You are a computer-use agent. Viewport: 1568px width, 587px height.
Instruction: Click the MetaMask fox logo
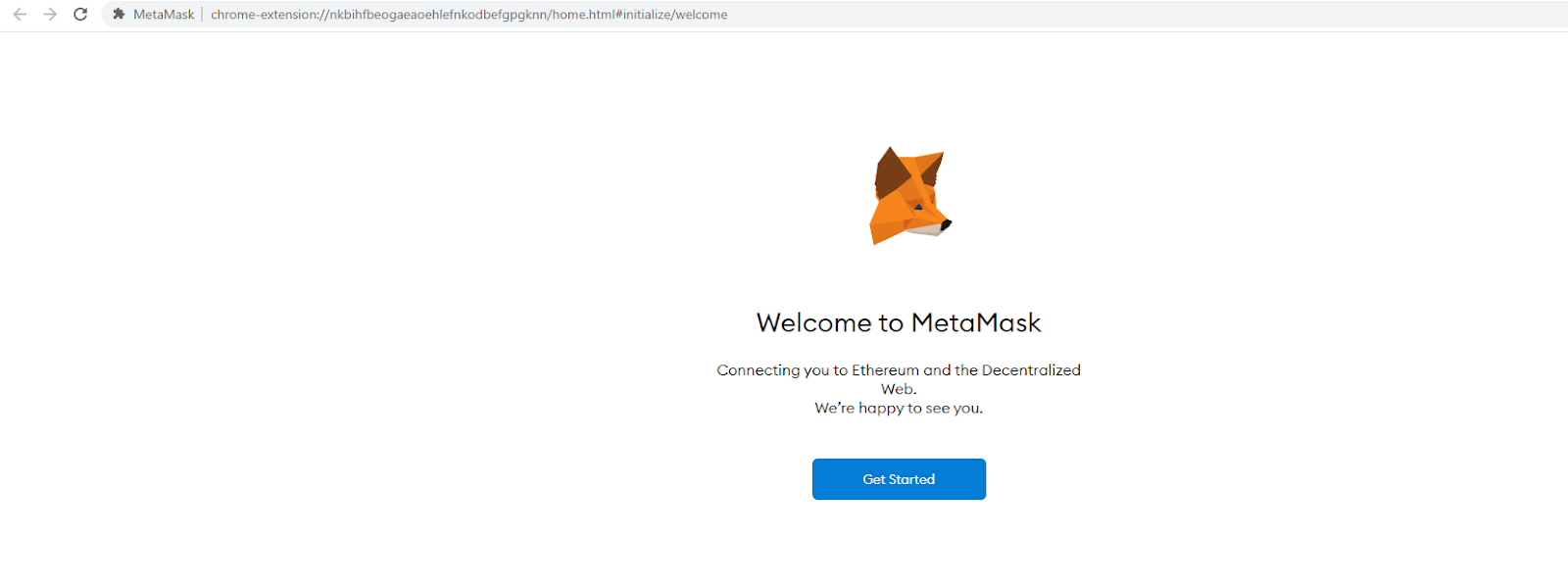(x=908, y=196)
